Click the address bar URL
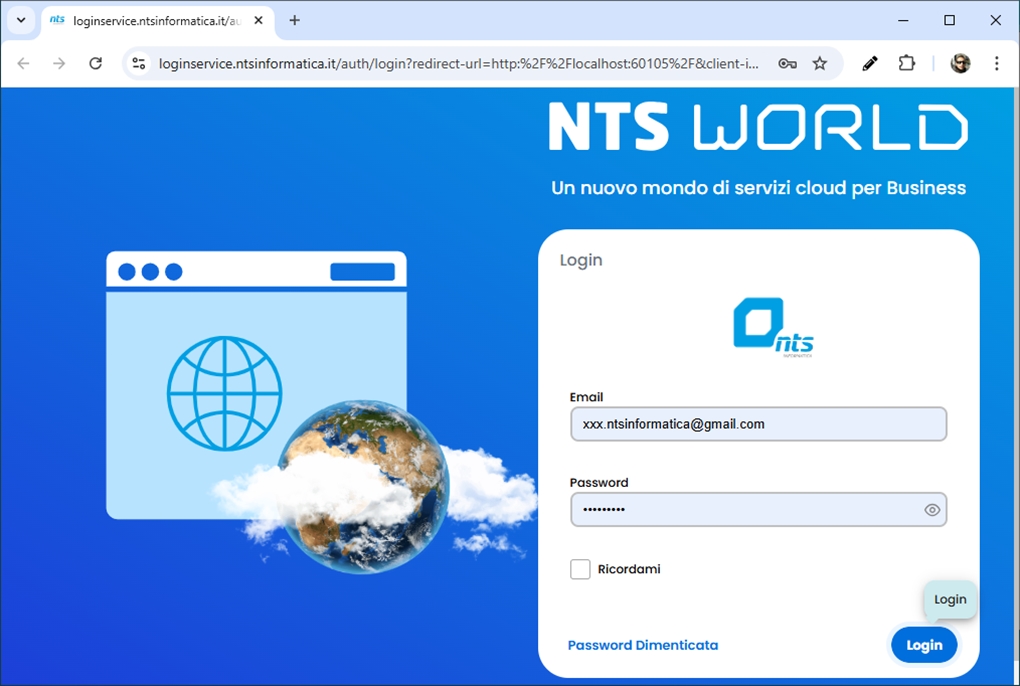Image resolution: width=1020 pixels, height=686 pixels. point(458,63)
